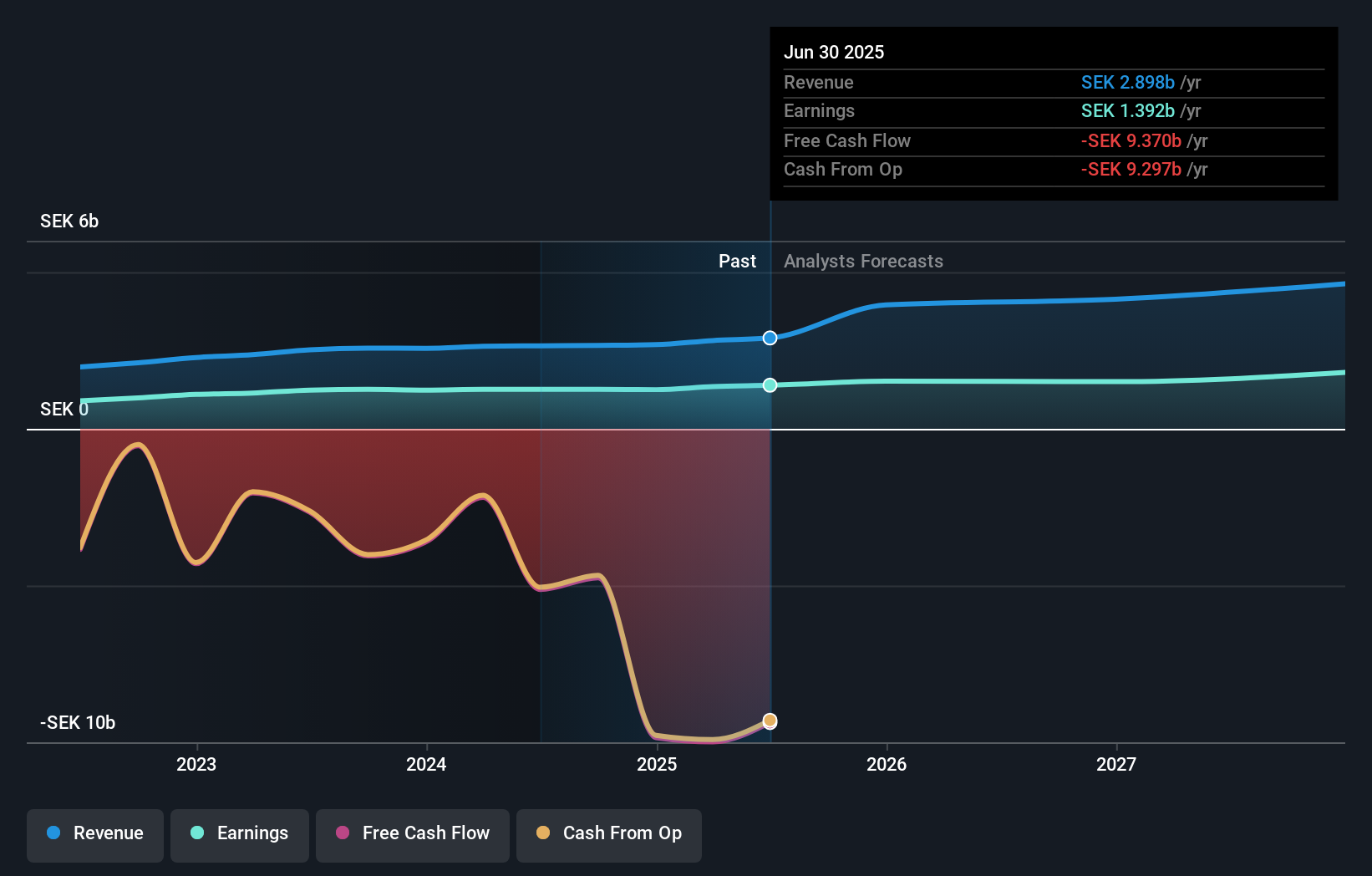Click the Past label
This screenshot has width=1372, height=876.
pyautogui.click(x=737, y=262)
